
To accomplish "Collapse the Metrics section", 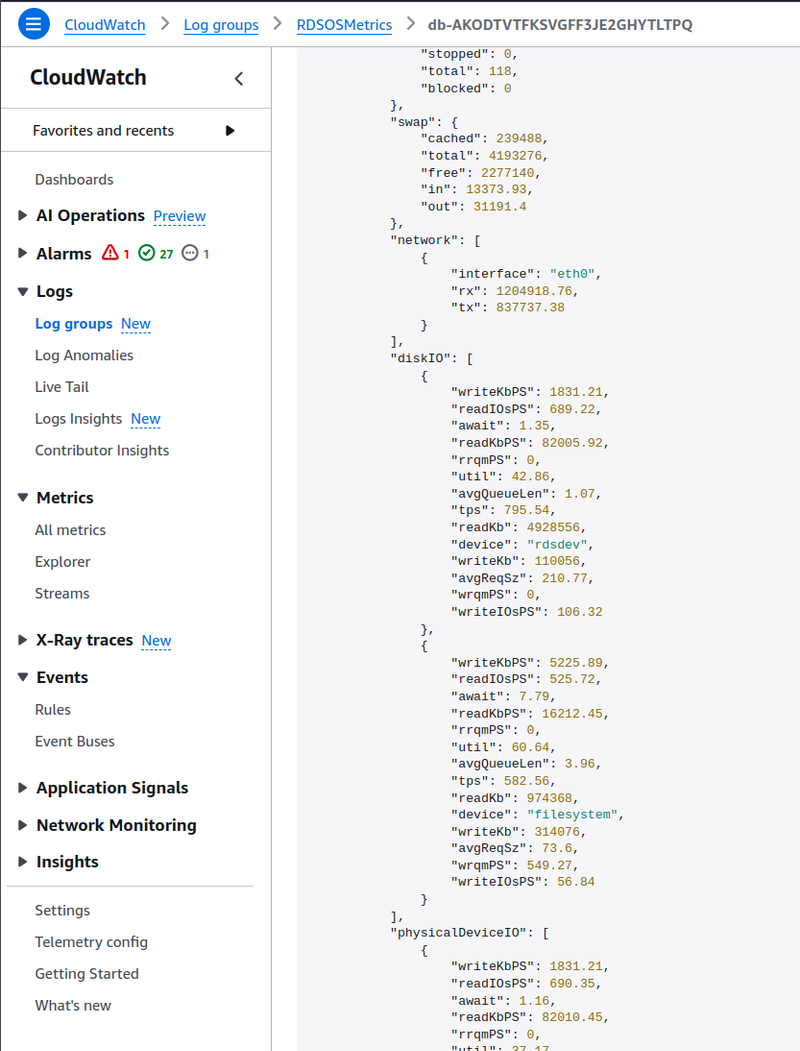I will [x=22, y=497].
